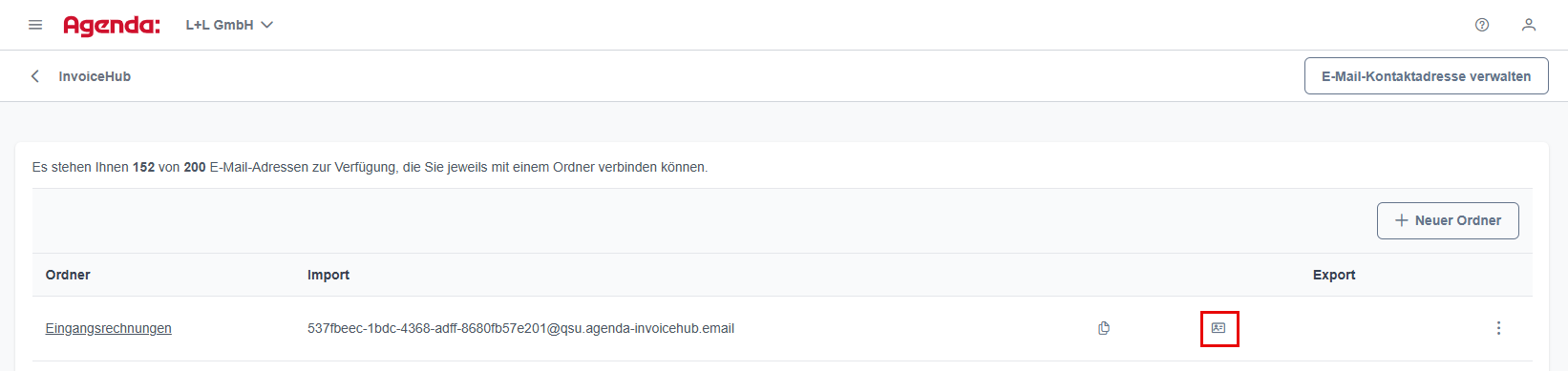
Task: Click the InvoiceHub page title
Action: pos(95,76)
